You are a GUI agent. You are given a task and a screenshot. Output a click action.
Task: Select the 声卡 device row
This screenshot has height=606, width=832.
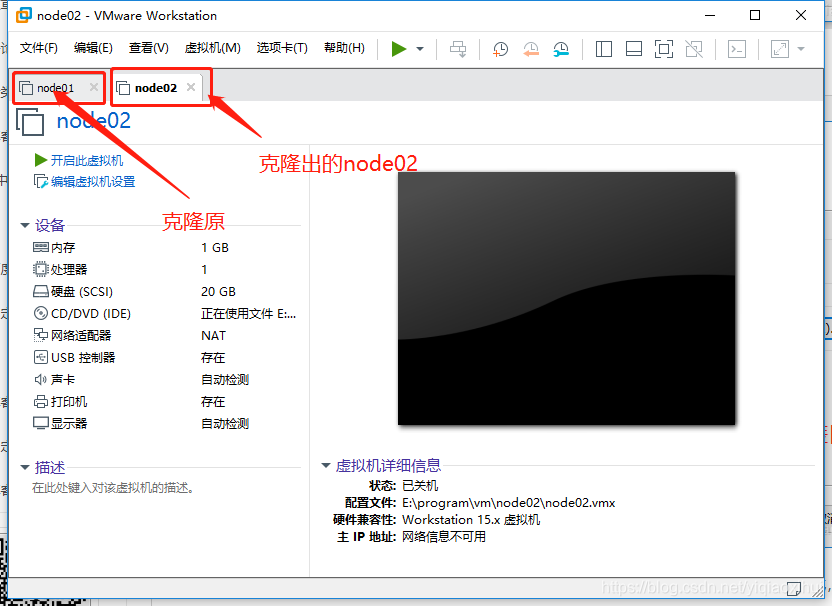click(x=167, y=379)
